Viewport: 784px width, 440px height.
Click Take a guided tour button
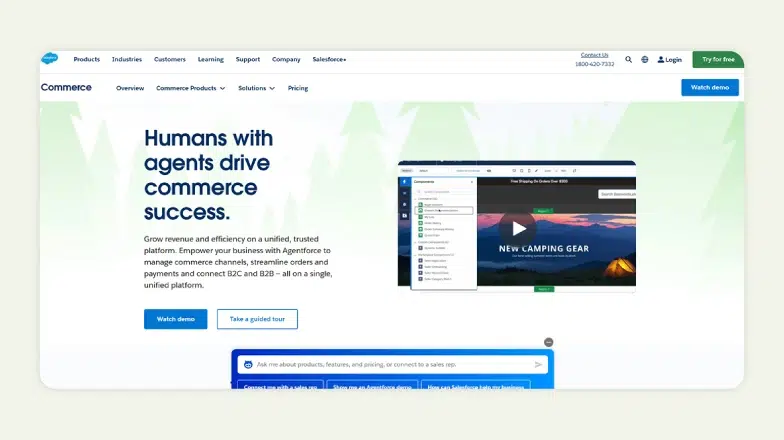point(257,319)
